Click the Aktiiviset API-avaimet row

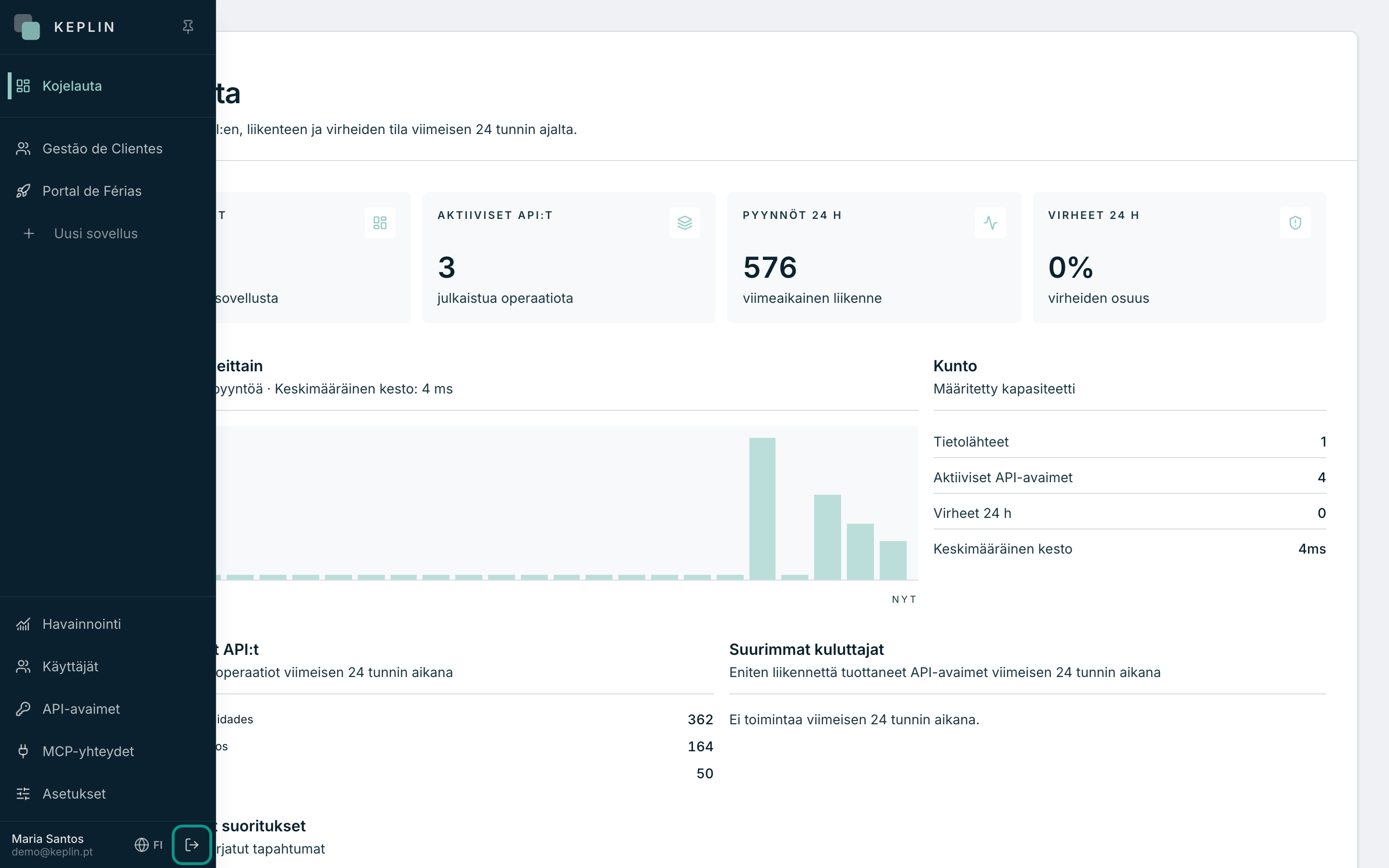1130,477
